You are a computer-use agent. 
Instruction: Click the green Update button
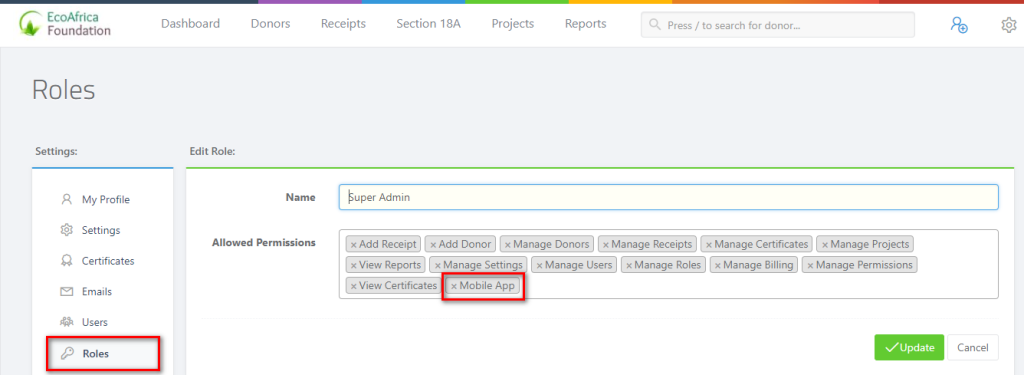(909, 348)
